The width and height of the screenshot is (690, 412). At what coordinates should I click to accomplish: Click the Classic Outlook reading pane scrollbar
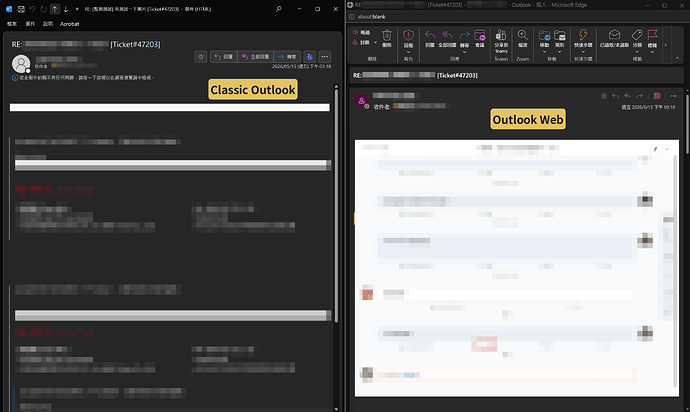point(336,205)
